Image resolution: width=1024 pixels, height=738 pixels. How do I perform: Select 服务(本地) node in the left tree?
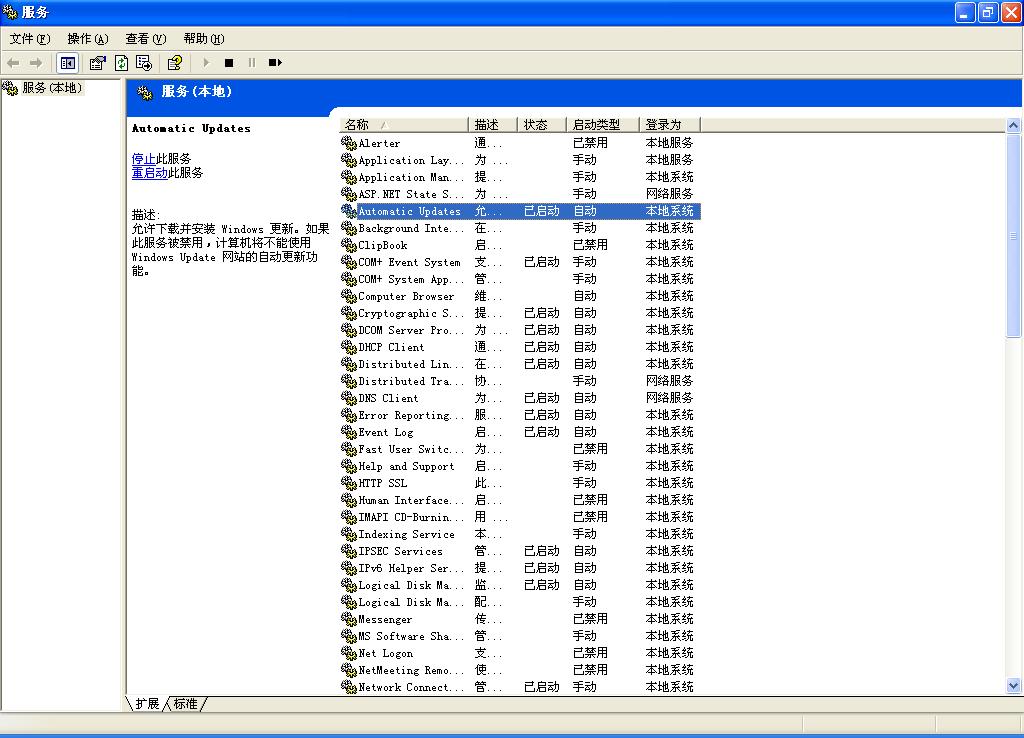pos(52,88)
